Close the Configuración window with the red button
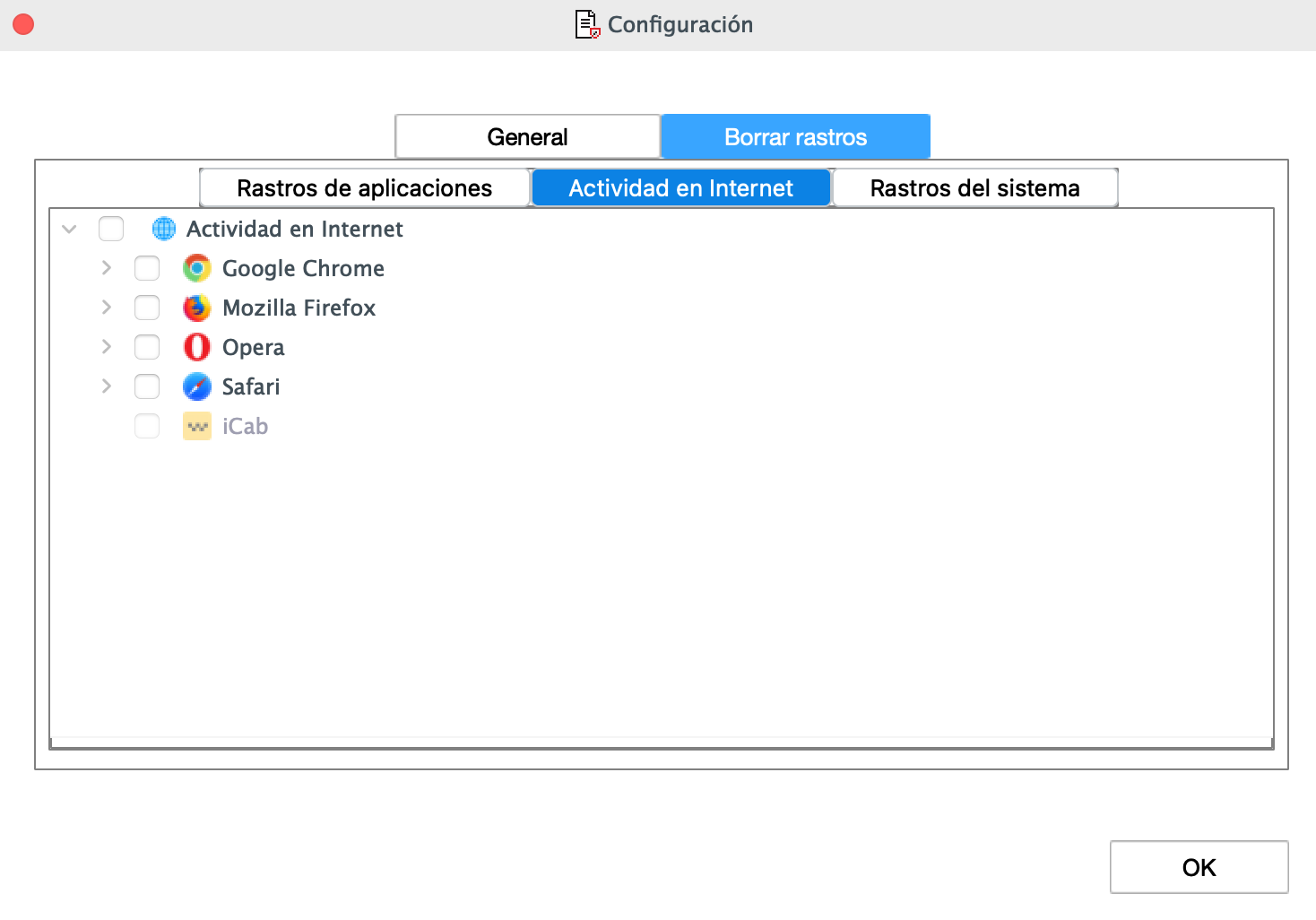The height and width of the screenshot is (920, 1316). (23, 24)
